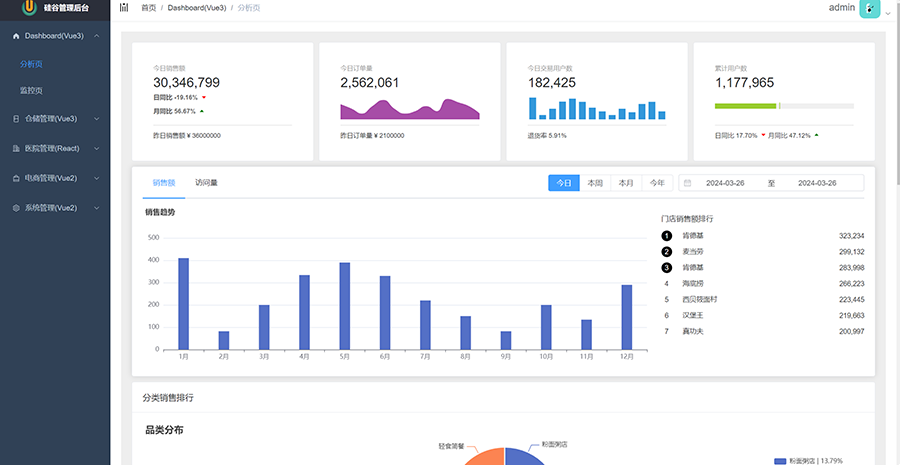Click 昨日销售额 ¥ 36000000 text
The image size is (900, 465).
click(x=187, y=136)
